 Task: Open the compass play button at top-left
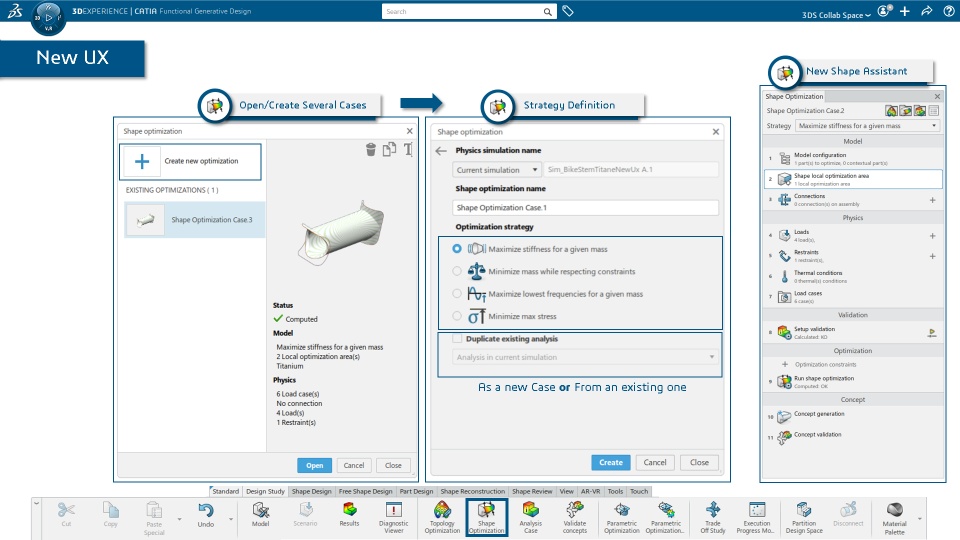(x=49, y=17)
